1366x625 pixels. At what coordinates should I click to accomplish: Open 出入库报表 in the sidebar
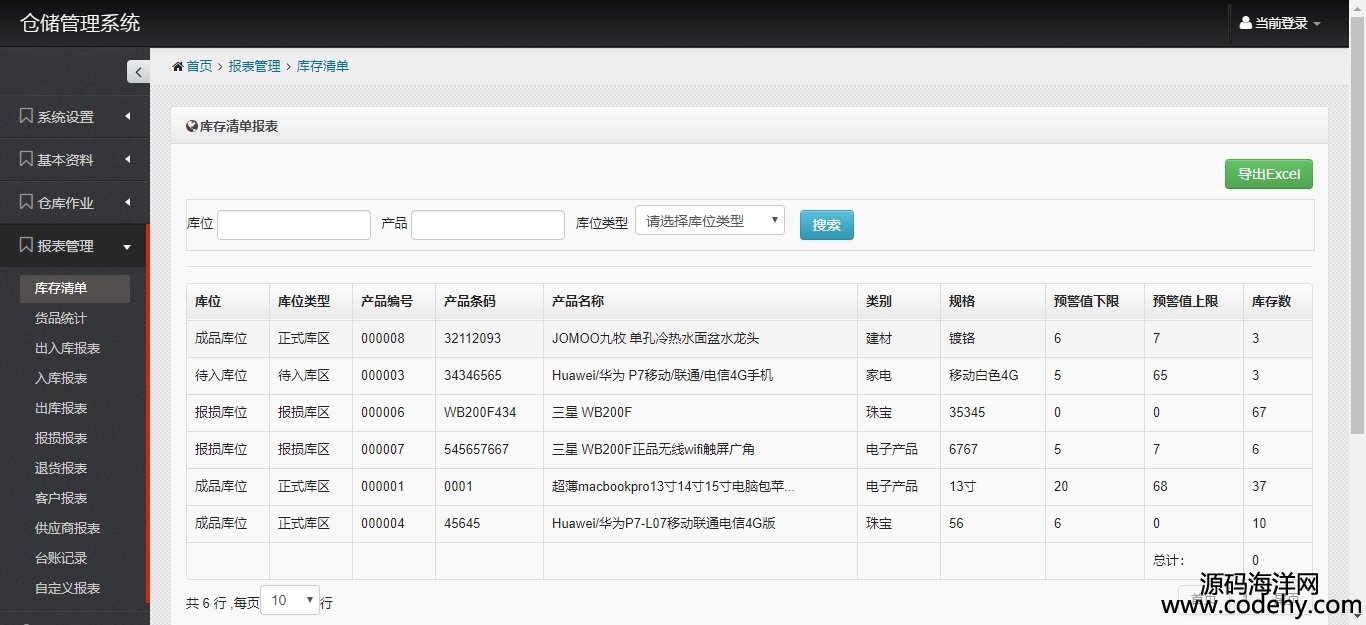point(68,348)
